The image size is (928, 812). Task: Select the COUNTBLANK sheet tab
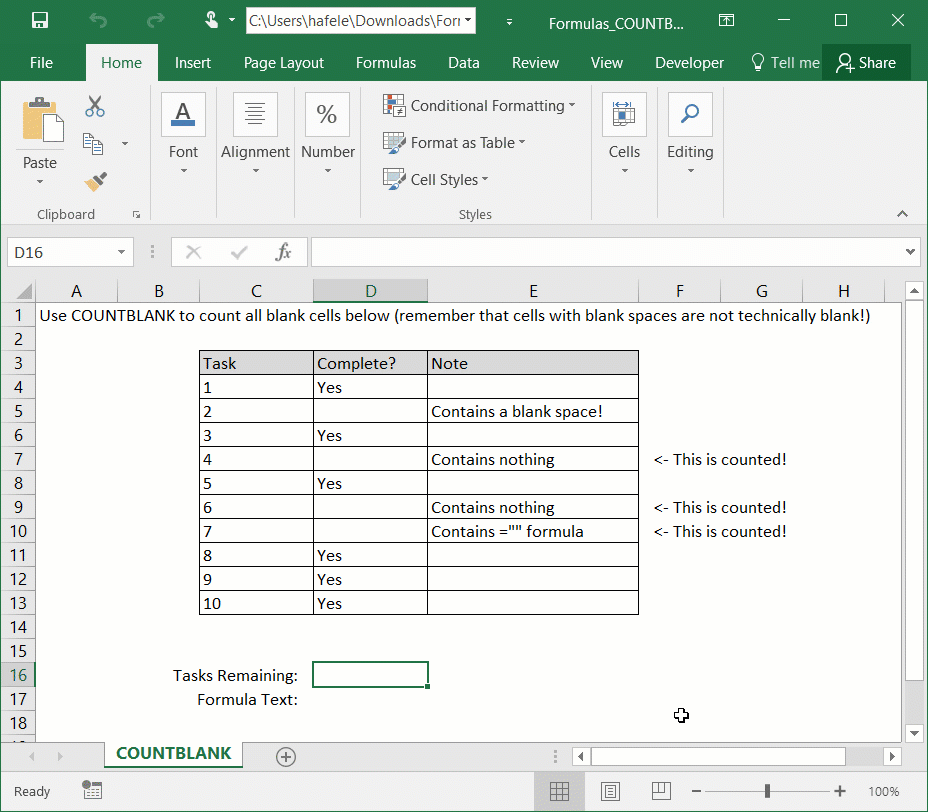point(173,753)
